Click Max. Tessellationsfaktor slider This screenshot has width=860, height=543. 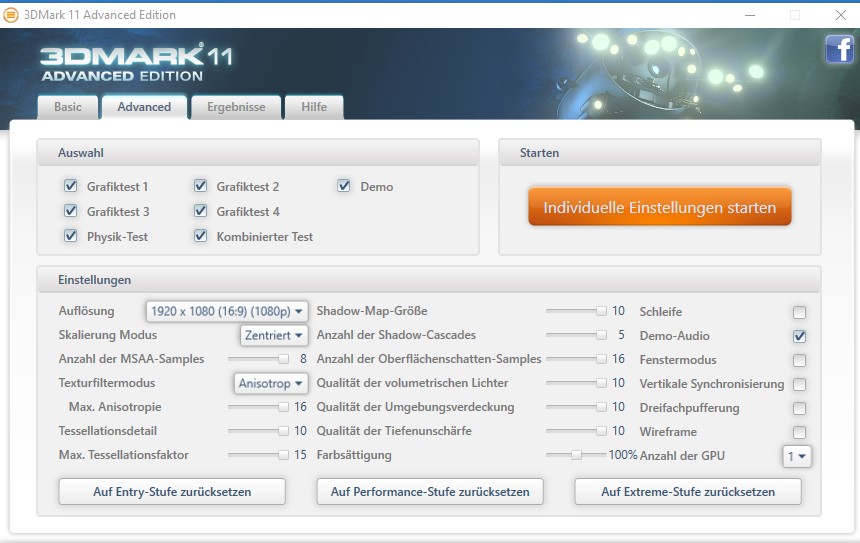tap(258, 455)
